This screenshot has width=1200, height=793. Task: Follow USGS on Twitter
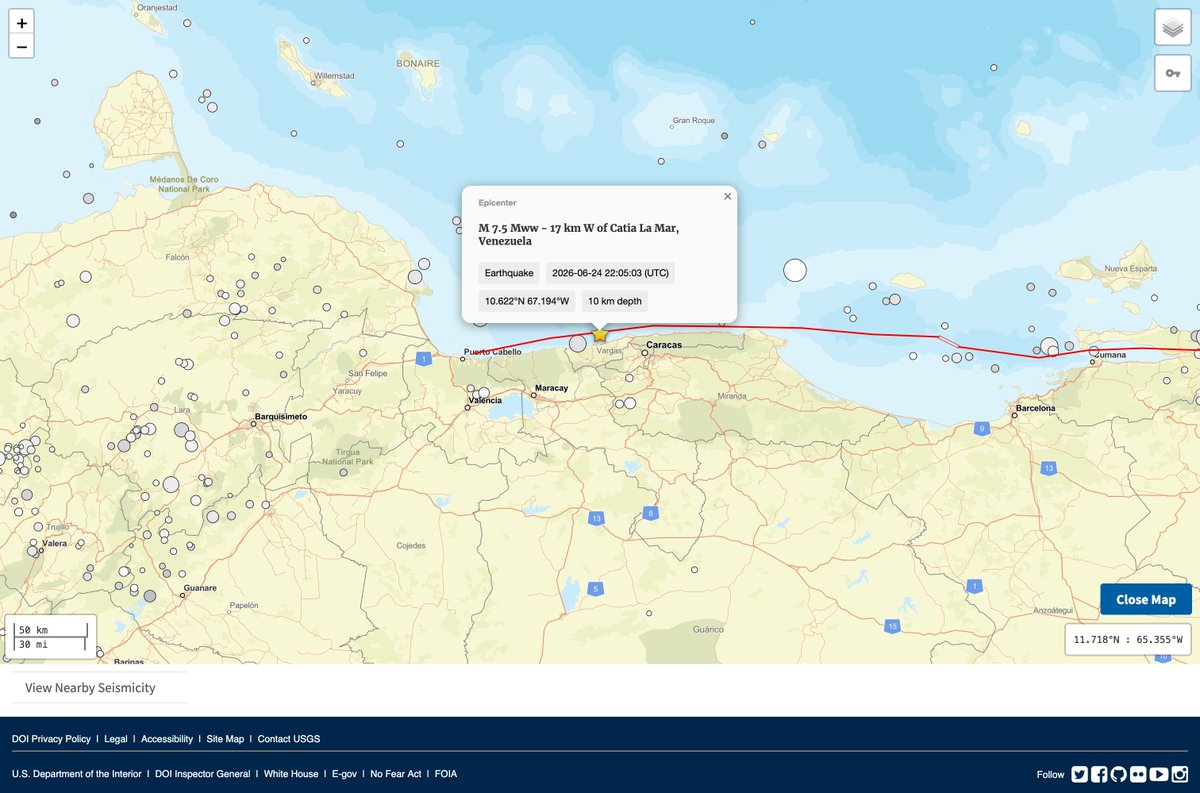tap(1079, 774)
